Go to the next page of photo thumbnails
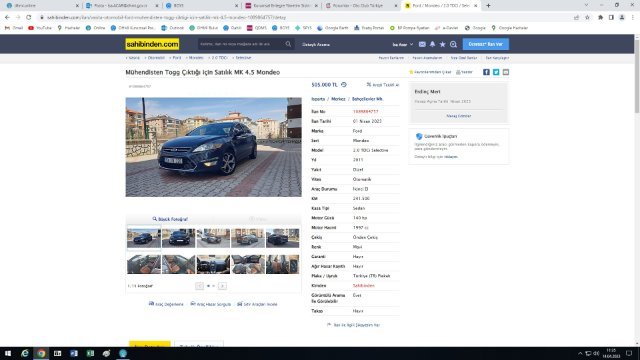This screenshot has height=360, width=640. pos(222,286)
